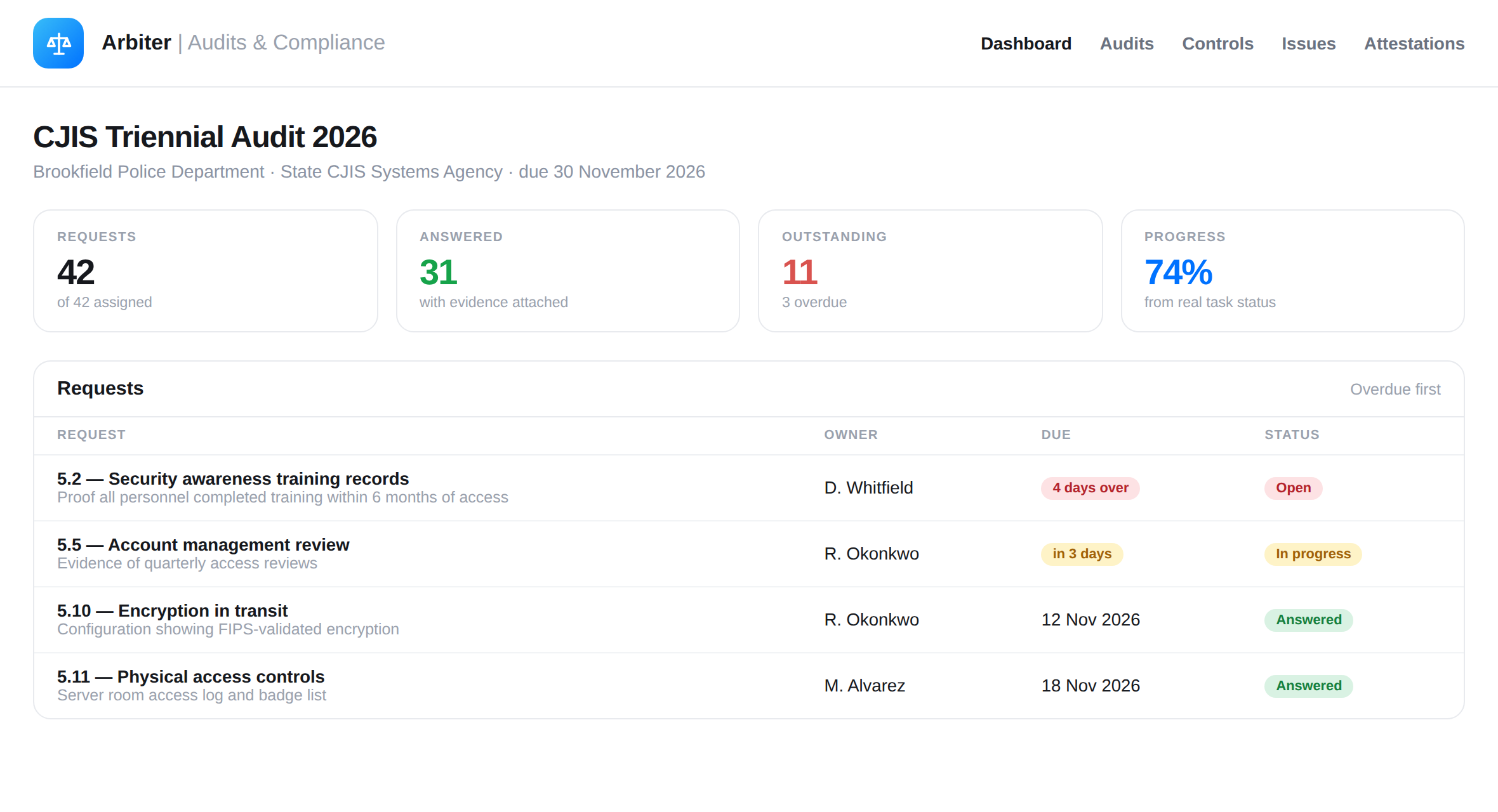This screenshot has width=1498, height=812.
Task: Click the CJIS Triennial Audit 2026 heading
Action: 205,137
